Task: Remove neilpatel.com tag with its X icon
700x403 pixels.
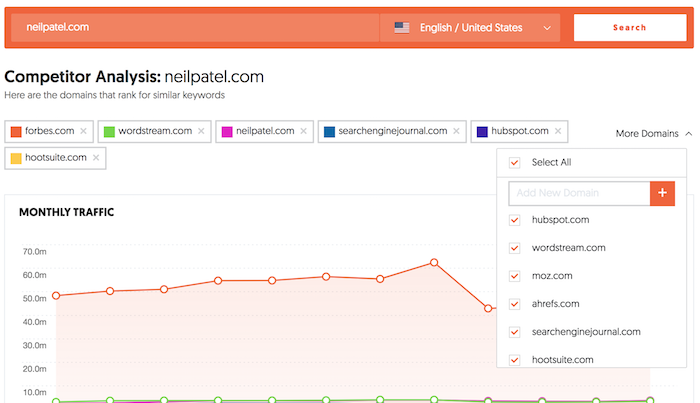Action: [304, 131]
